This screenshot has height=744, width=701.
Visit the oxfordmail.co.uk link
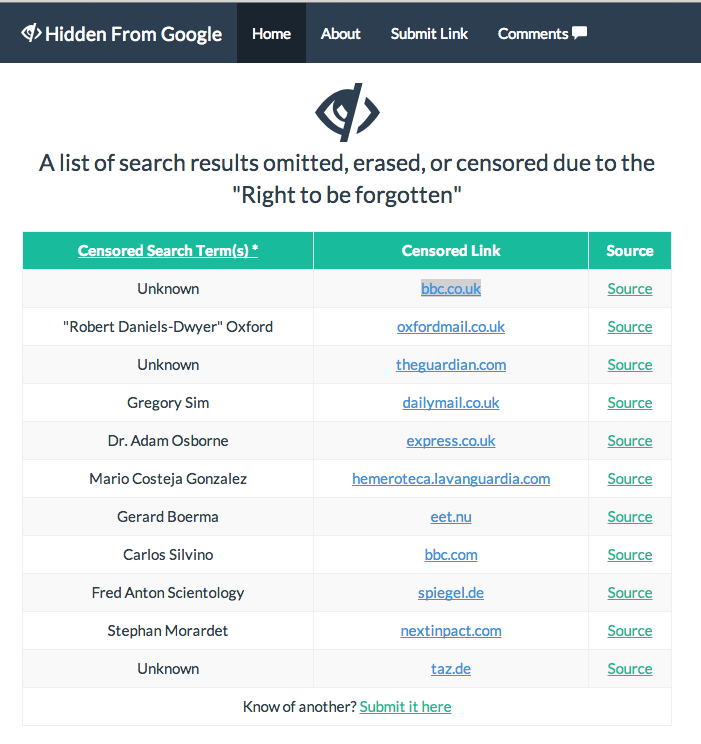pyautogui.click(x=451, y=327)
